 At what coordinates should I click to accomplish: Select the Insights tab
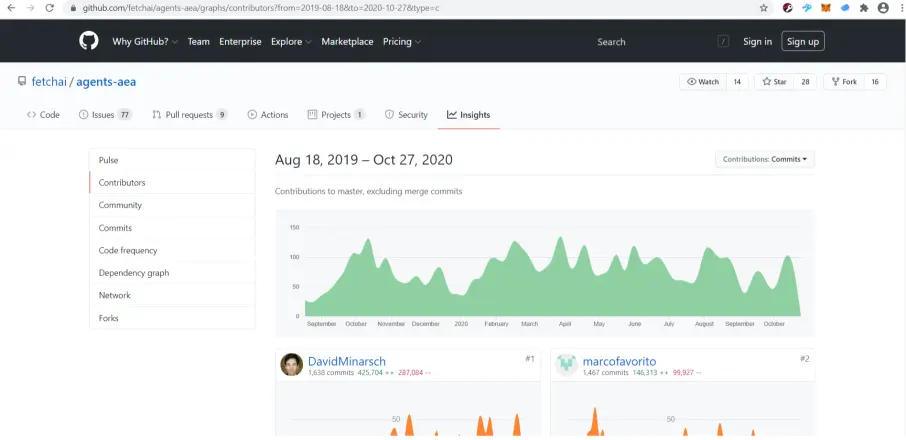click(469, 115)
